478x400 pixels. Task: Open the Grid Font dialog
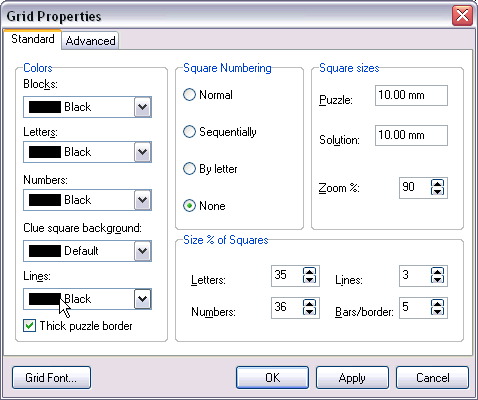tap(51, 378)
